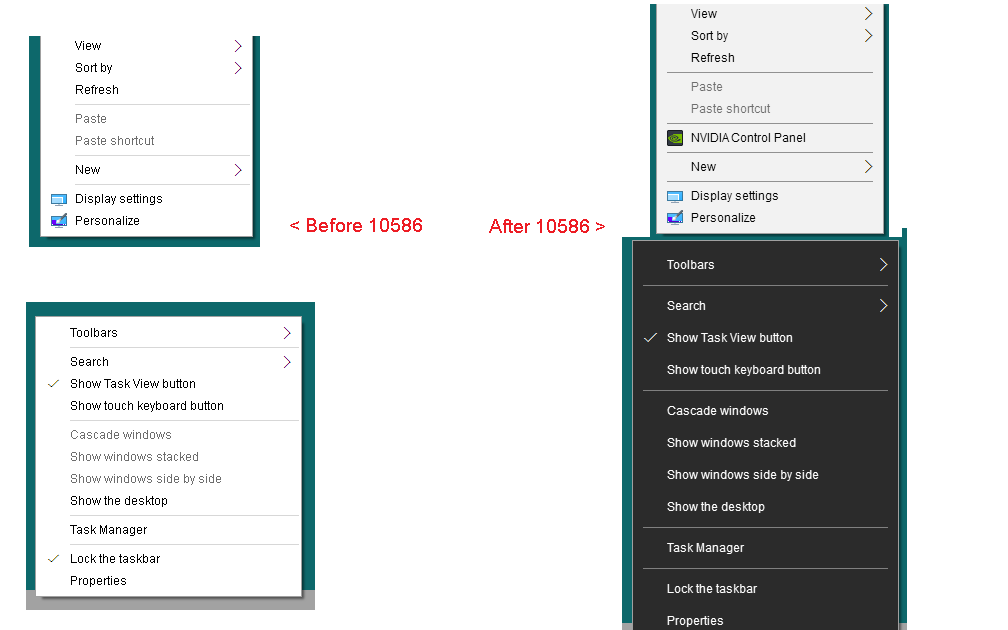Select Task Manager in light taskbar menu
1008x630 pixels.
pyautogui.click(x=108, y=530)
